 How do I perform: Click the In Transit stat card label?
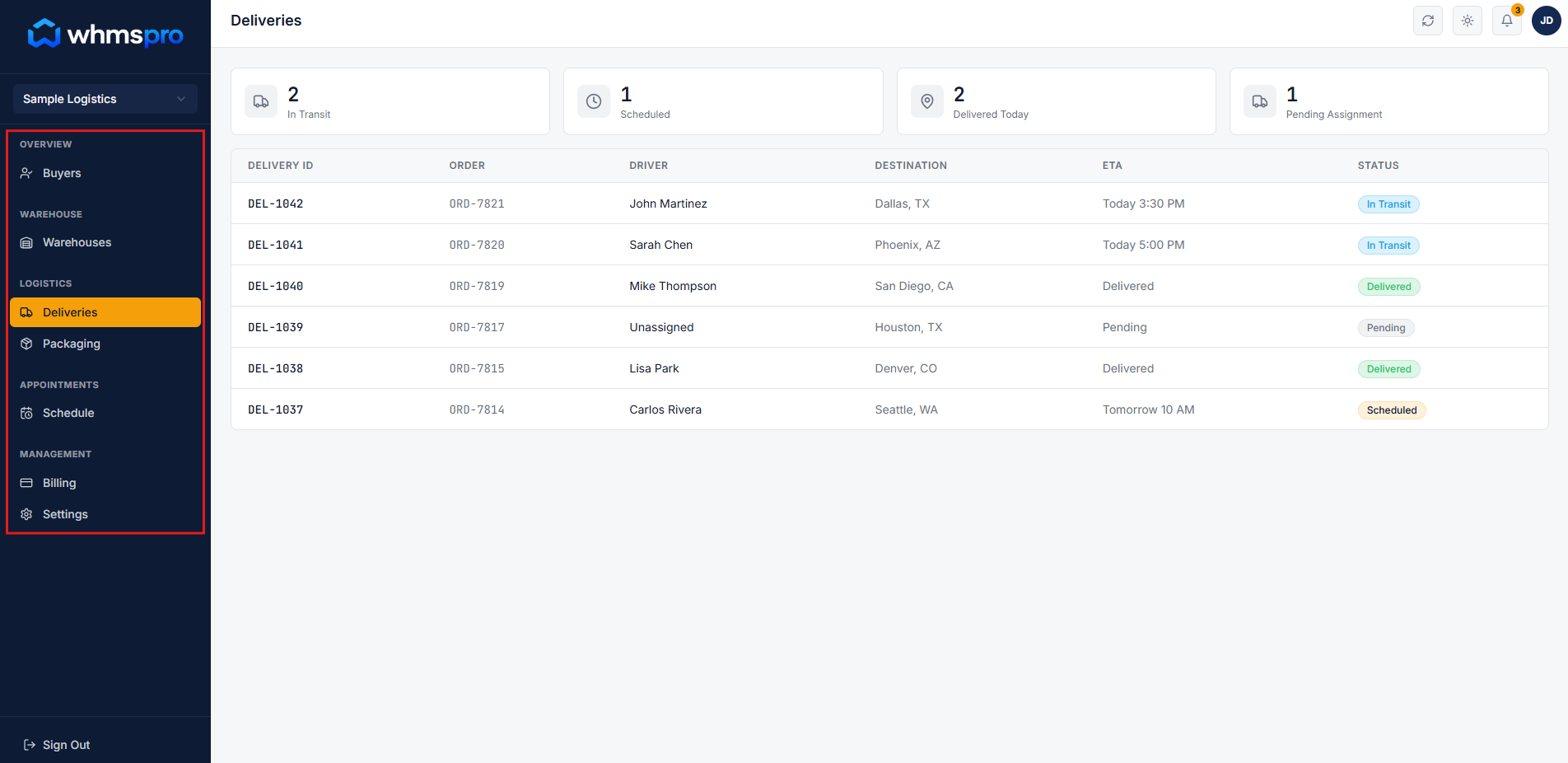[x=309, y=115]
